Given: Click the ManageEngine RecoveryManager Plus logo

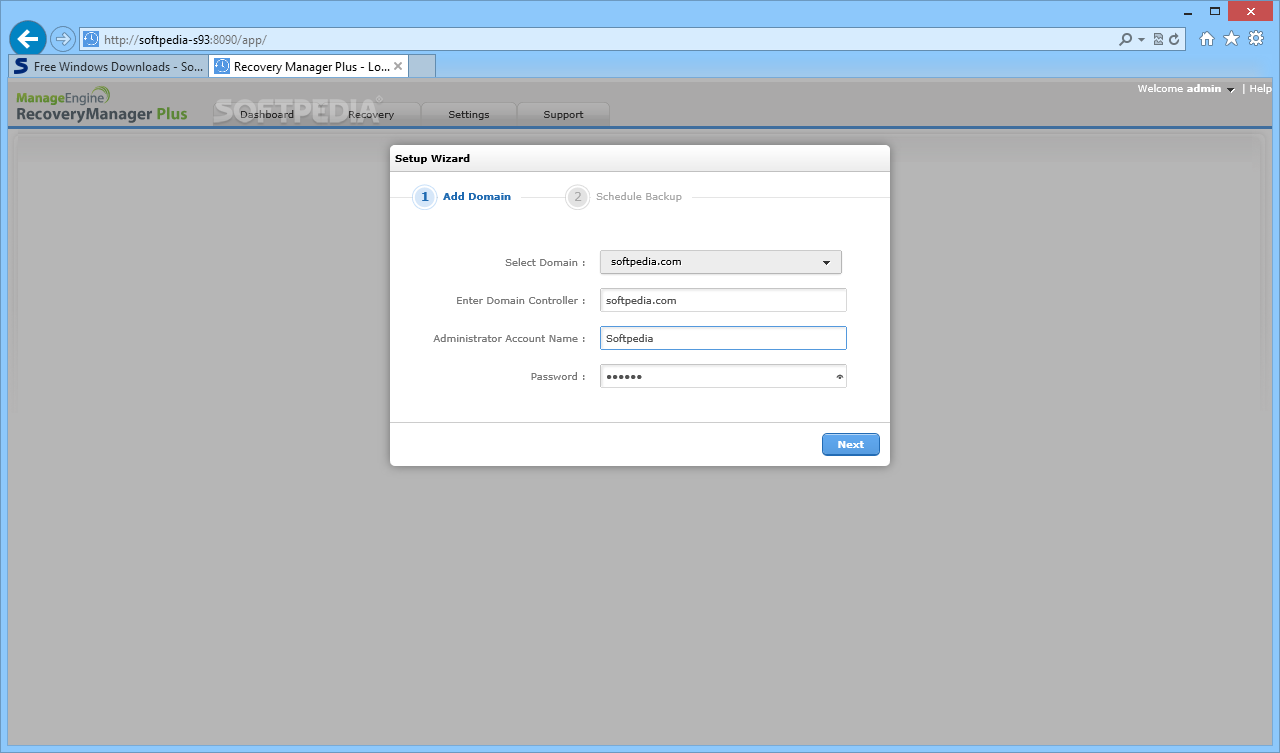Looking at the screenshot, I should coord(101,104).
